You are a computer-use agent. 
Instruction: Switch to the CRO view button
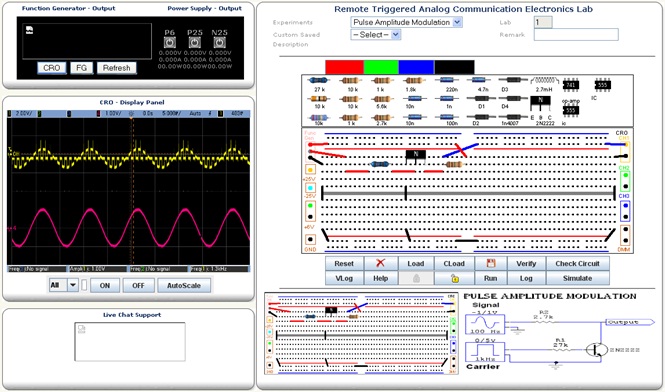click(x=51, y=68)
